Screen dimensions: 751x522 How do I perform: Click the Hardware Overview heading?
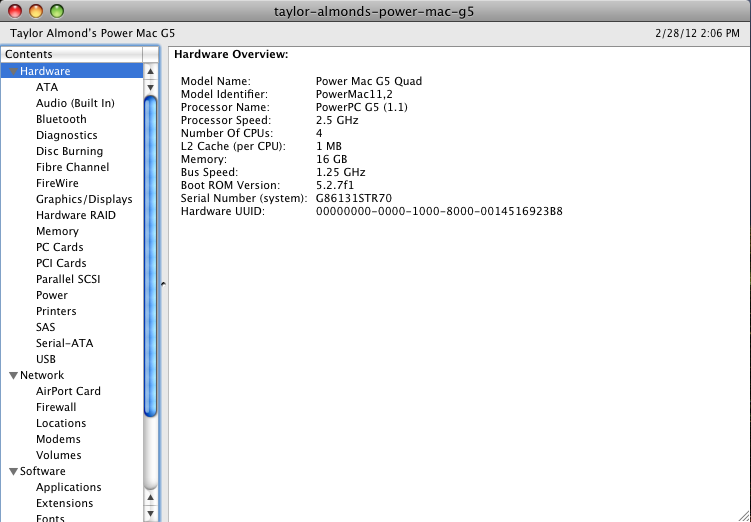pyautogui.click(x=231, y=54)
